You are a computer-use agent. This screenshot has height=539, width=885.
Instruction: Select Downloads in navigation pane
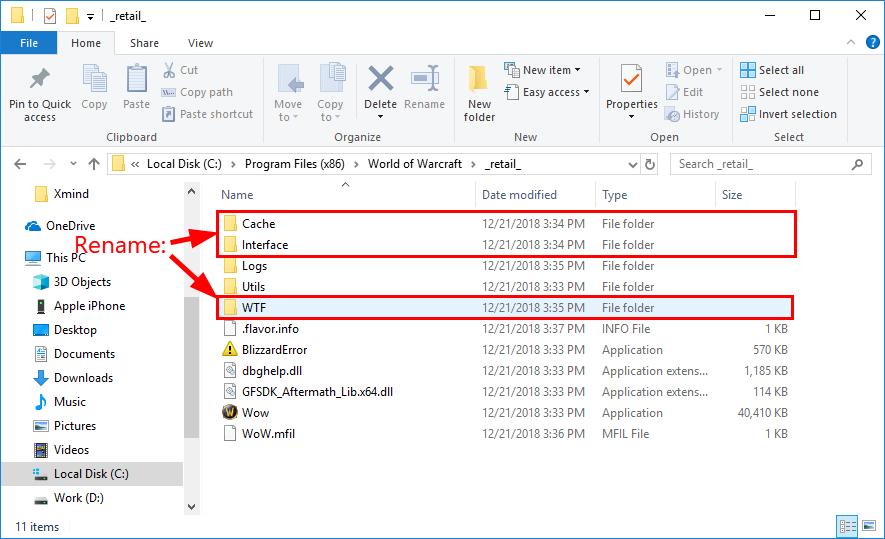click(x=83, y=378)
